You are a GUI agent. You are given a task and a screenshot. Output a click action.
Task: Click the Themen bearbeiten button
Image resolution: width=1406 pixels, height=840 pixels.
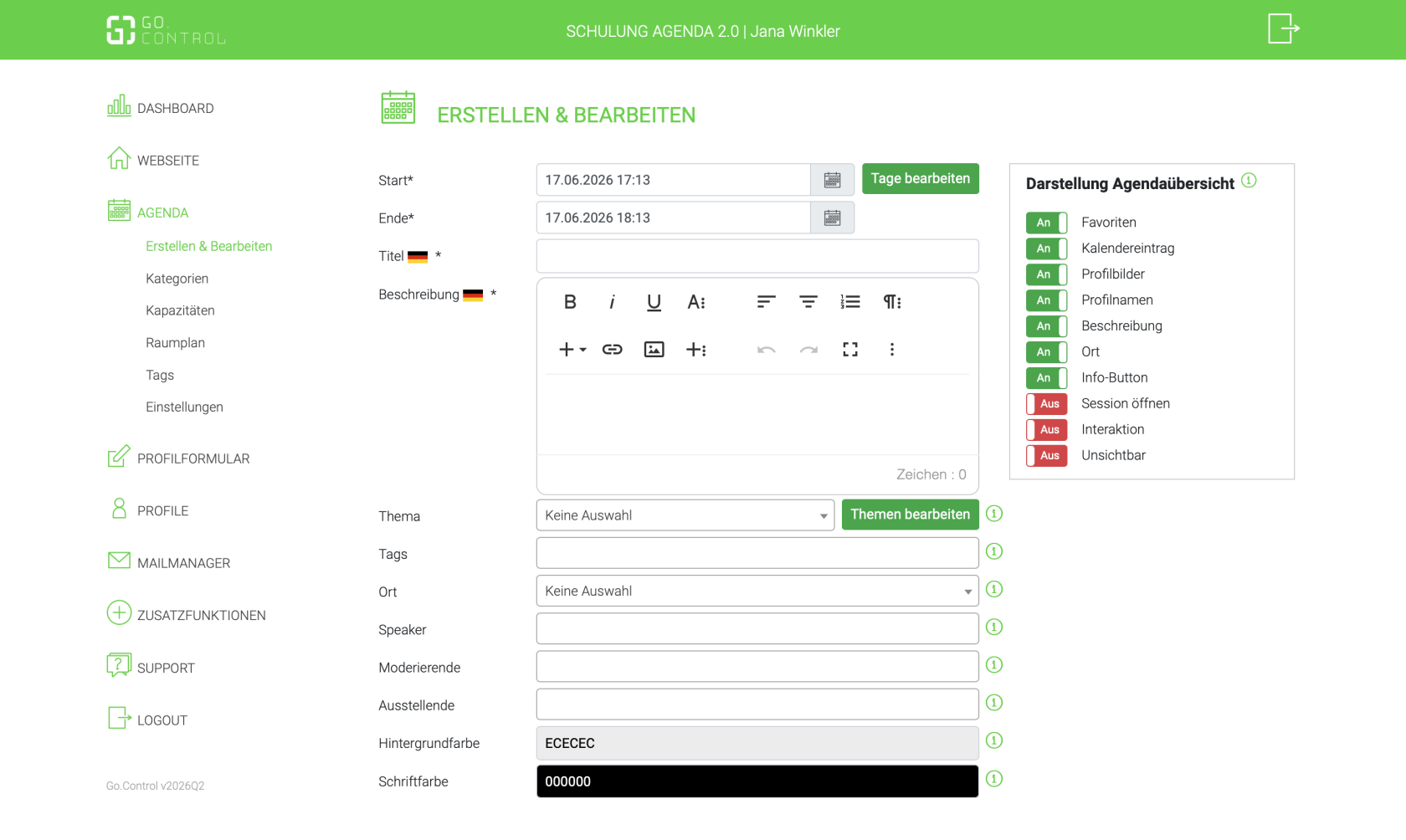(x=911, y=515)
